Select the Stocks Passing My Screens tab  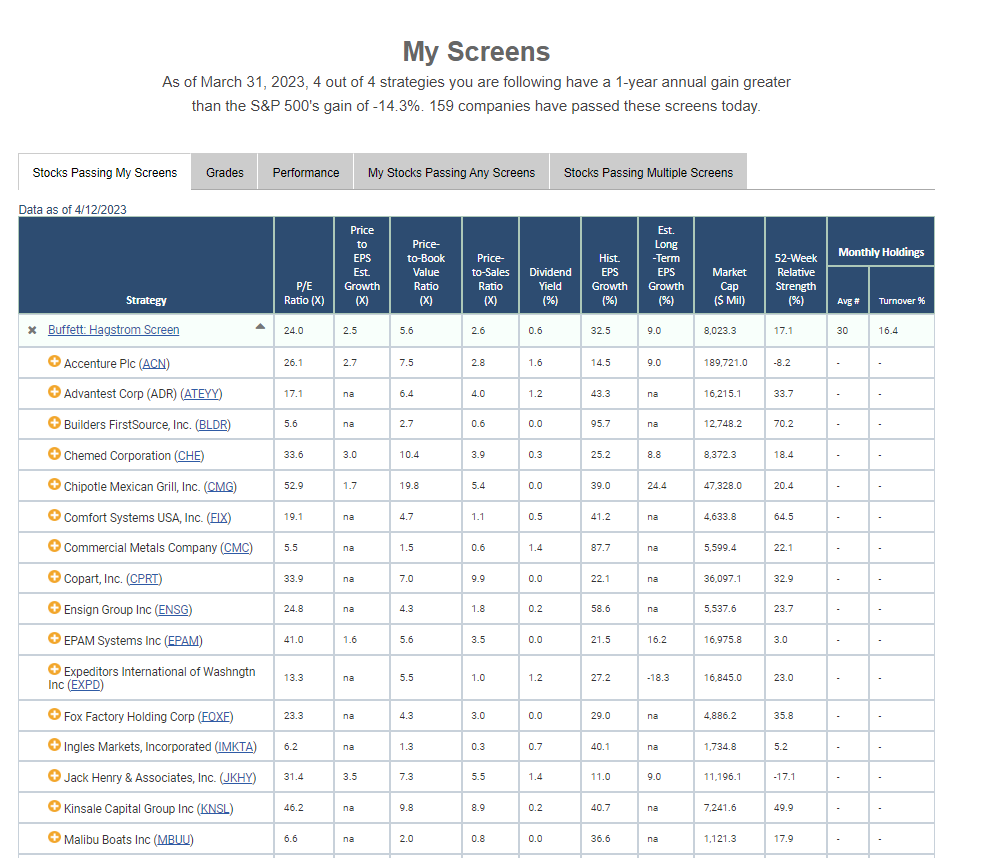point(105,172)
